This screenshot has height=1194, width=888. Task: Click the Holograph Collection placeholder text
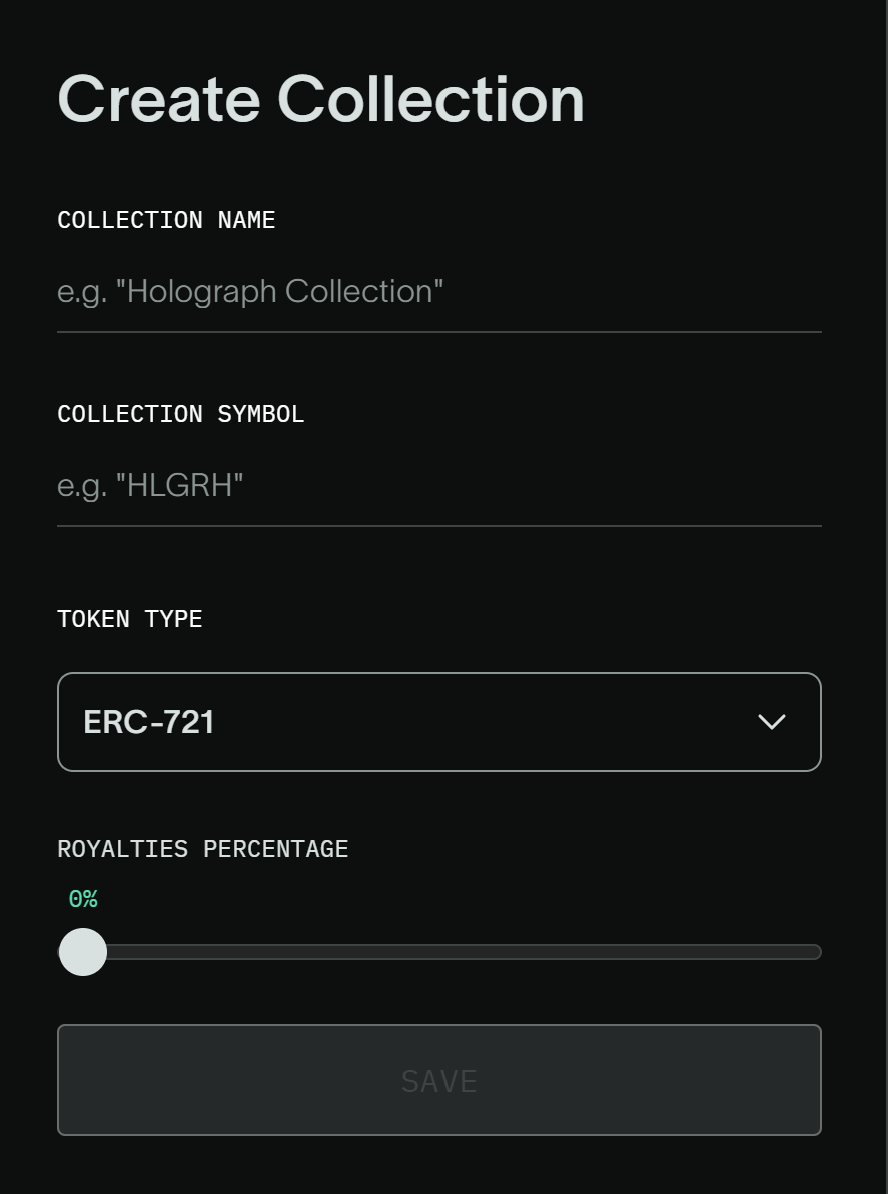point(249,291)
